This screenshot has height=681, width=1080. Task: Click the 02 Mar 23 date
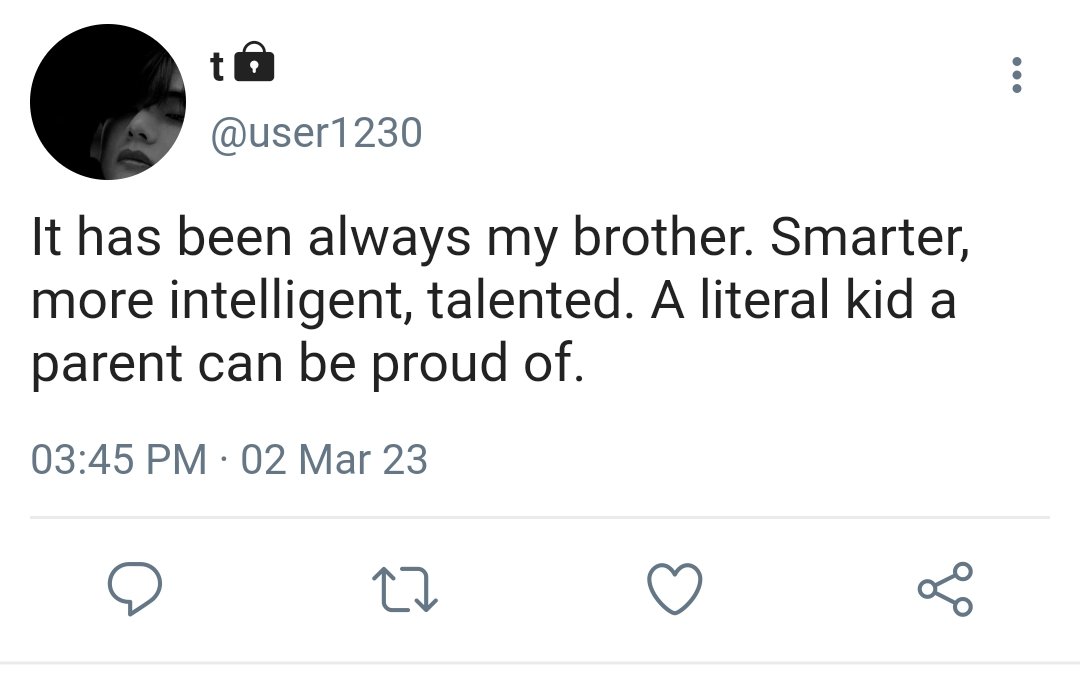point(334,459)
